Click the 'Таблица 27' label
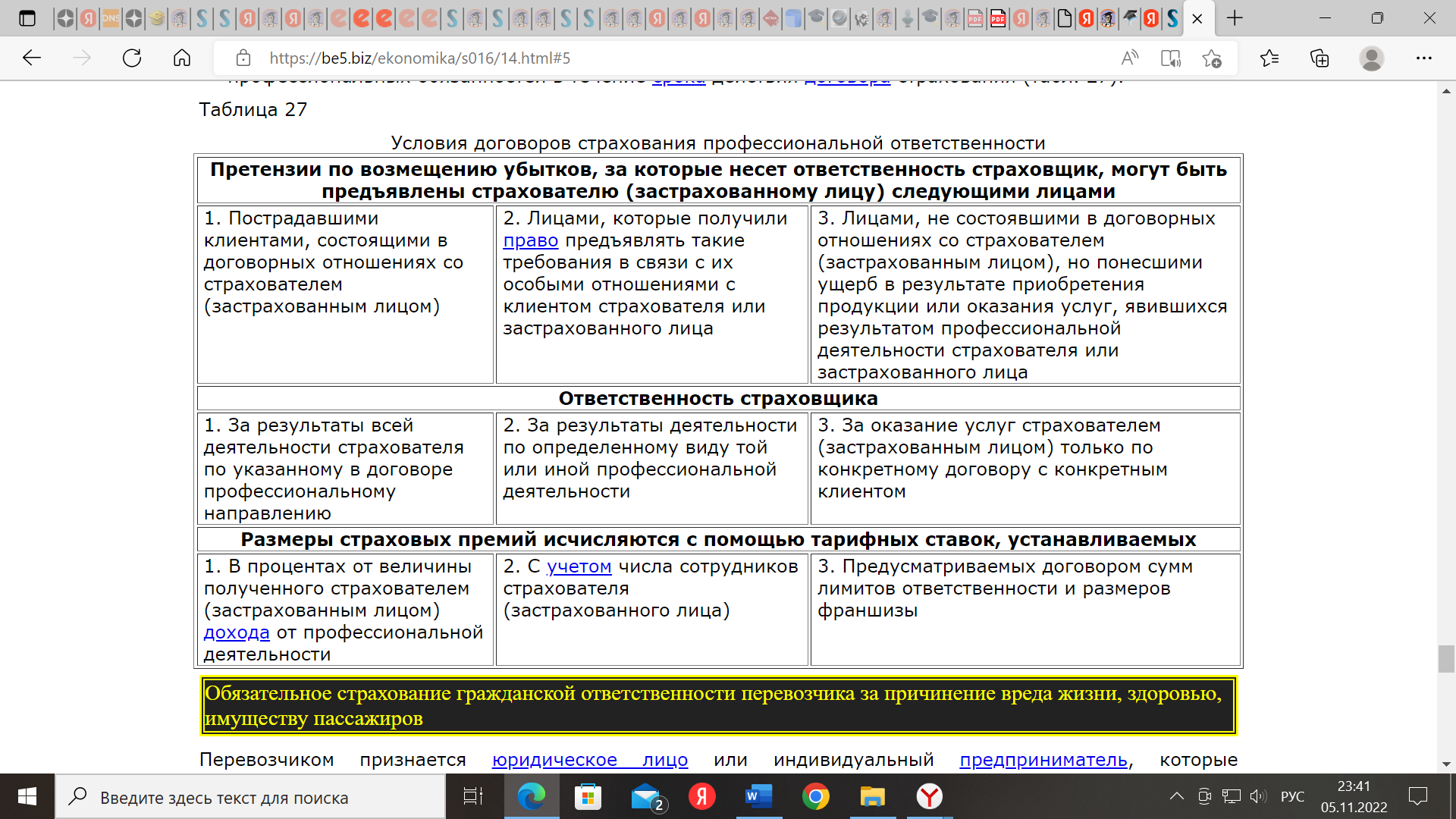This screenshot has width=1456, height=819. pos(253,110)
